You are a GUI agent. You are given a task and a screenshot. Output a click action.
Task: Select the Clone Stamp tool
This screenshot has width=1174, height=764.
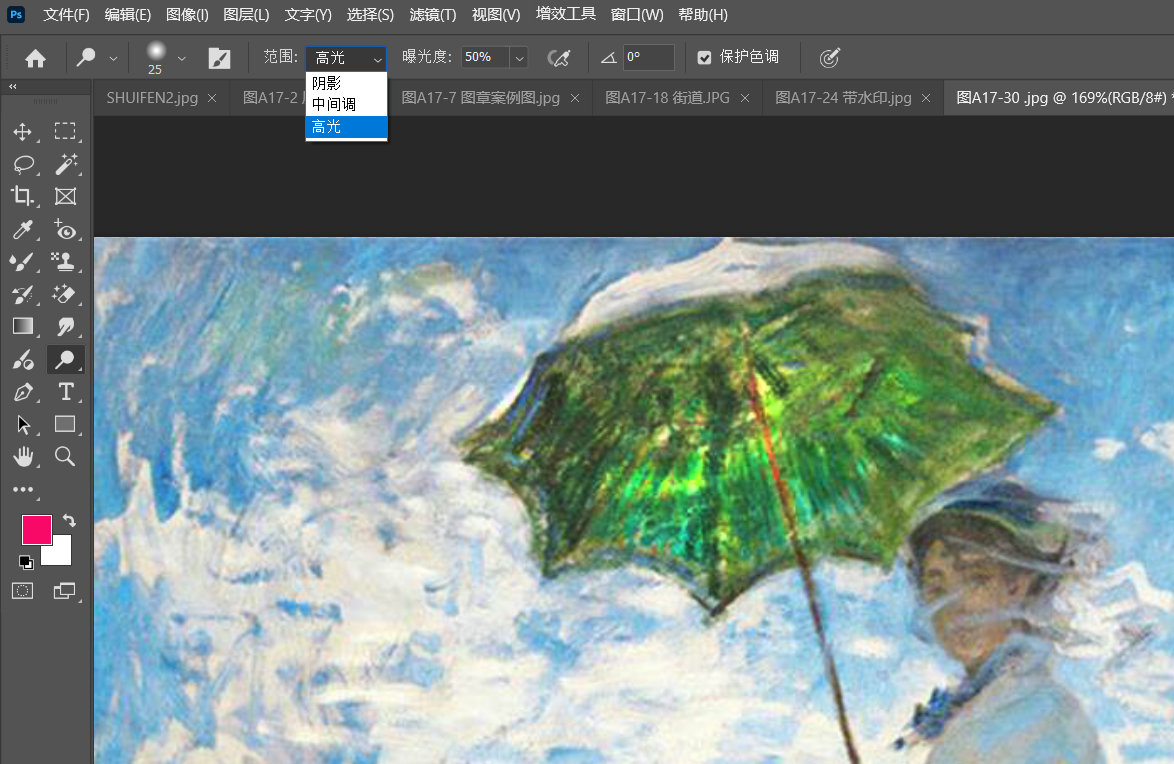[65, 261]
